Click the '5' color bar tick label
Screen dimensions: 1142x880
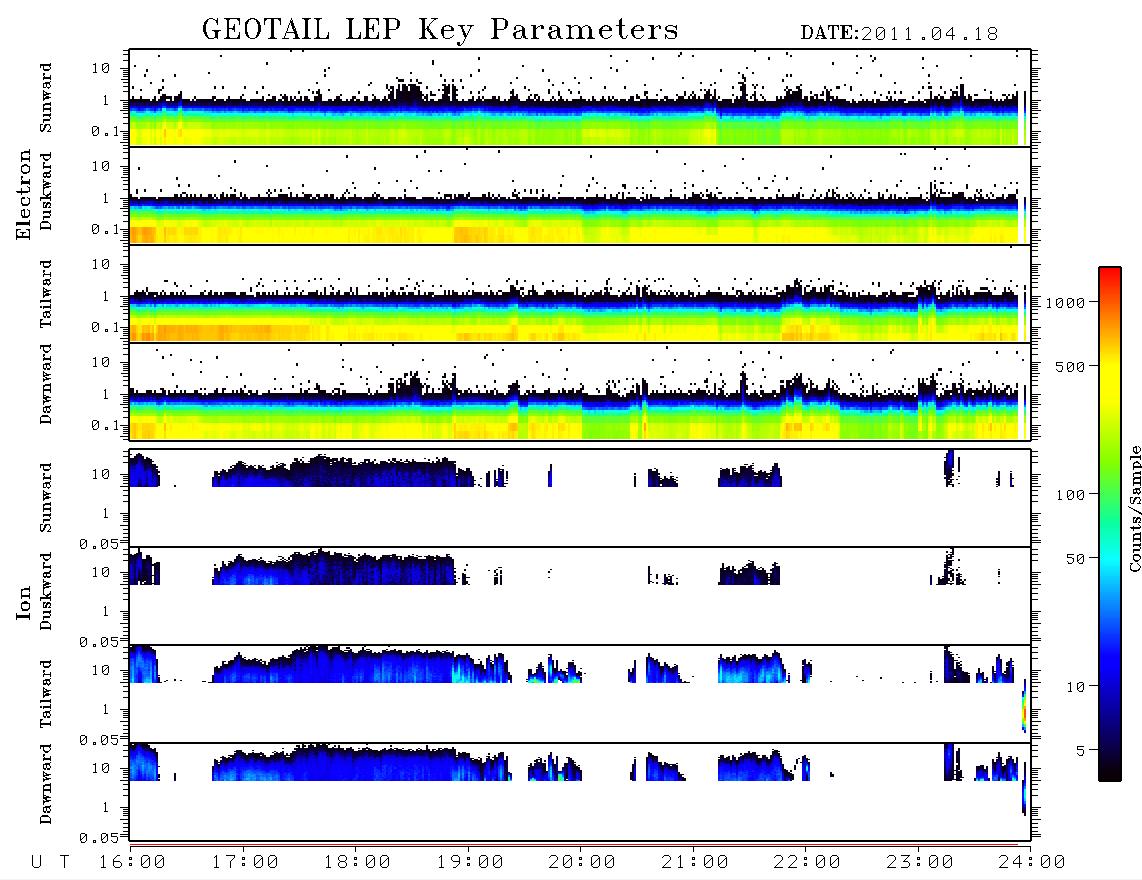(1080, 751)
